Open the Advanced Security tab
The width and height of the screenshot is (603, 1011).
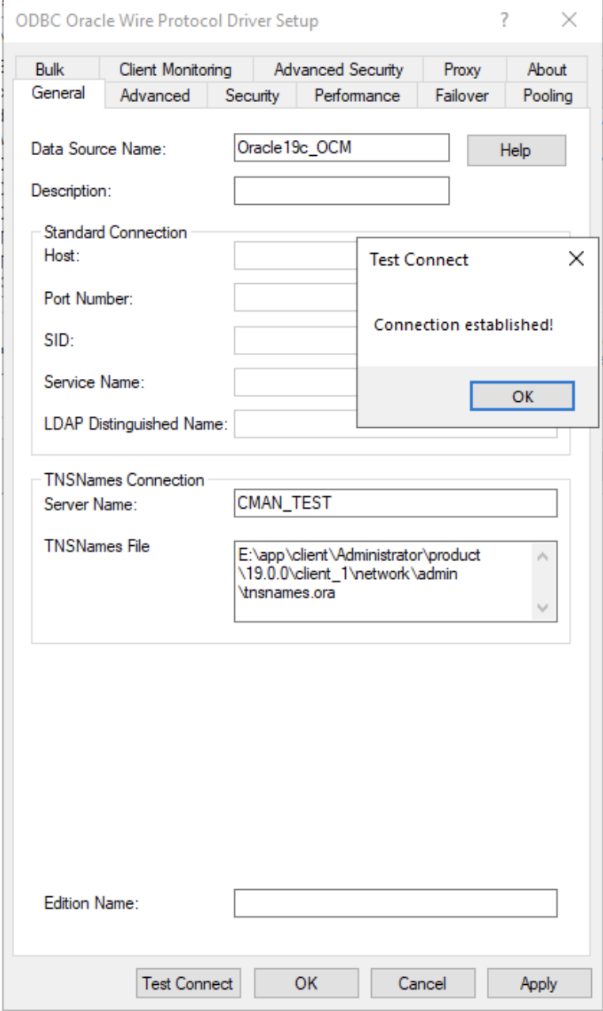point(339,69)
